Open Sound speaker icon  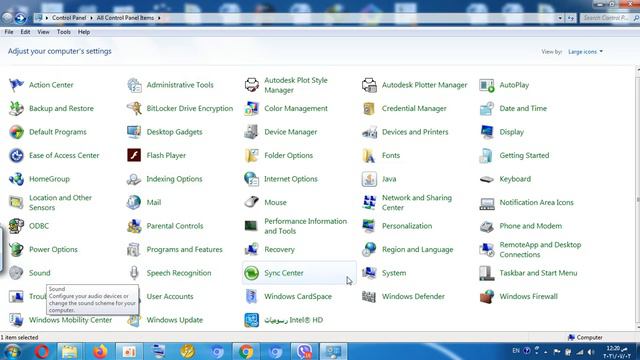click(x=16, y=273)
